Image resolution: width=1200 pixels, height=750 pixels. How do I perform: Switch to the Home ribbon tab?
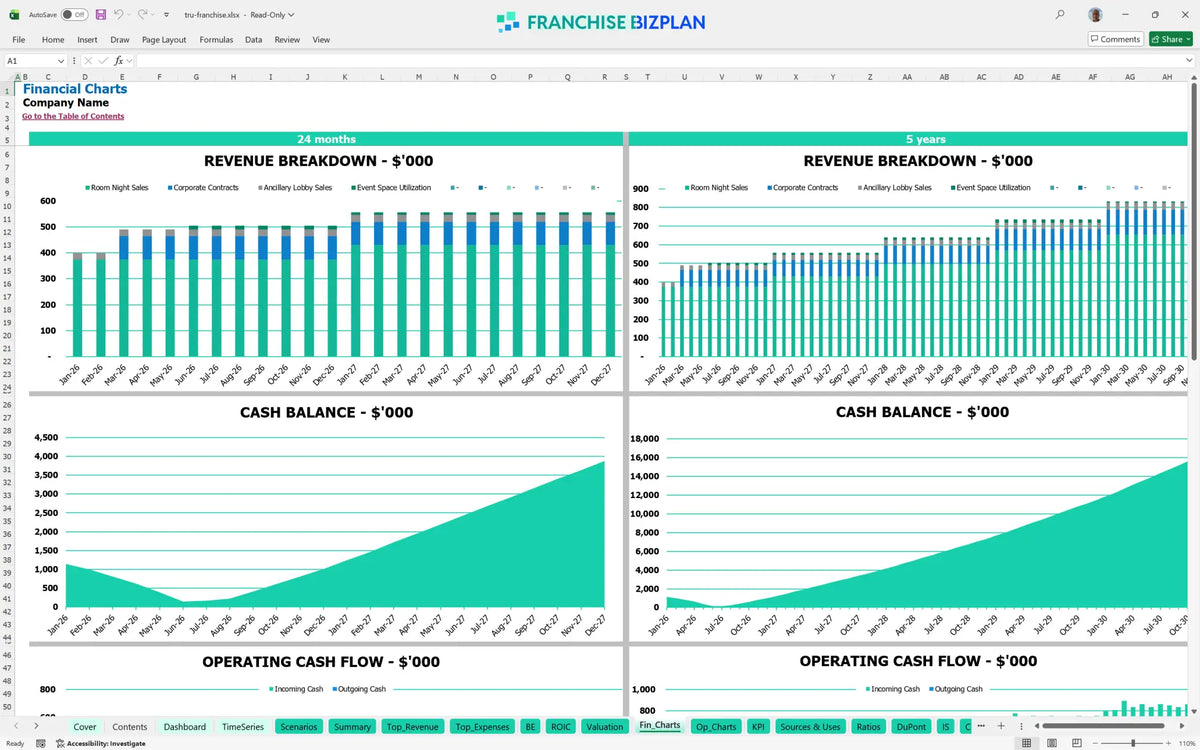coord(53,40)
